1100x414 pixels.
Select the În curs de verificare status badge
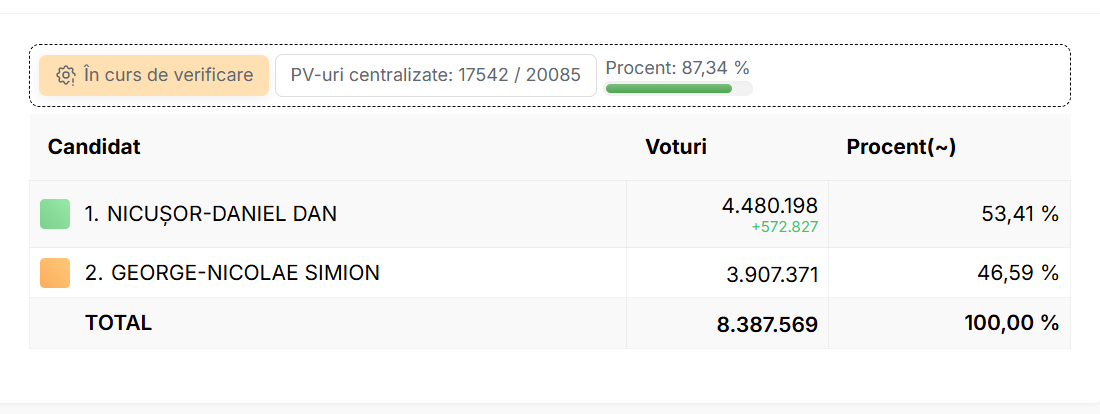[x=154, y=75]
